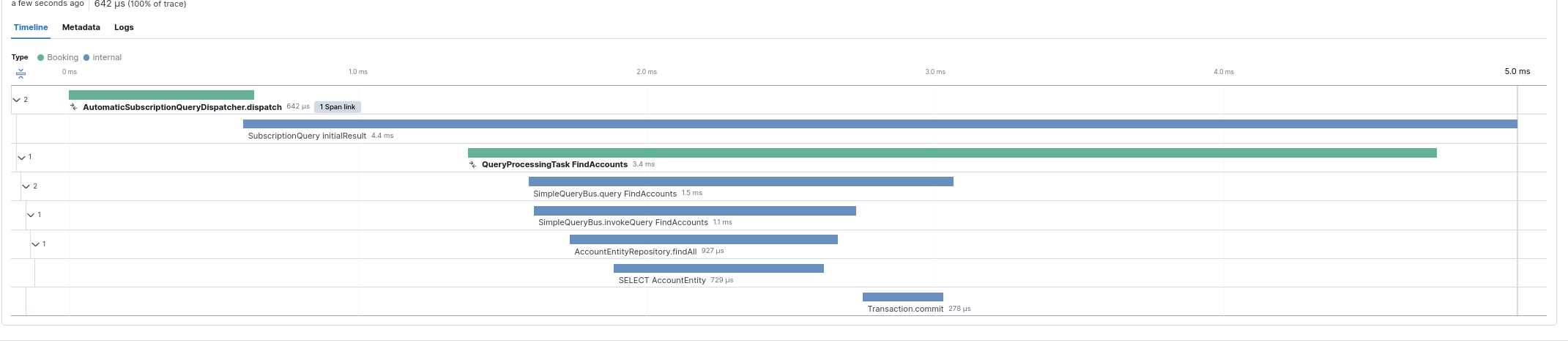Click the 5.0 ms axis label
This screenshot has width=1568, height=341.
click(1517, 71)
